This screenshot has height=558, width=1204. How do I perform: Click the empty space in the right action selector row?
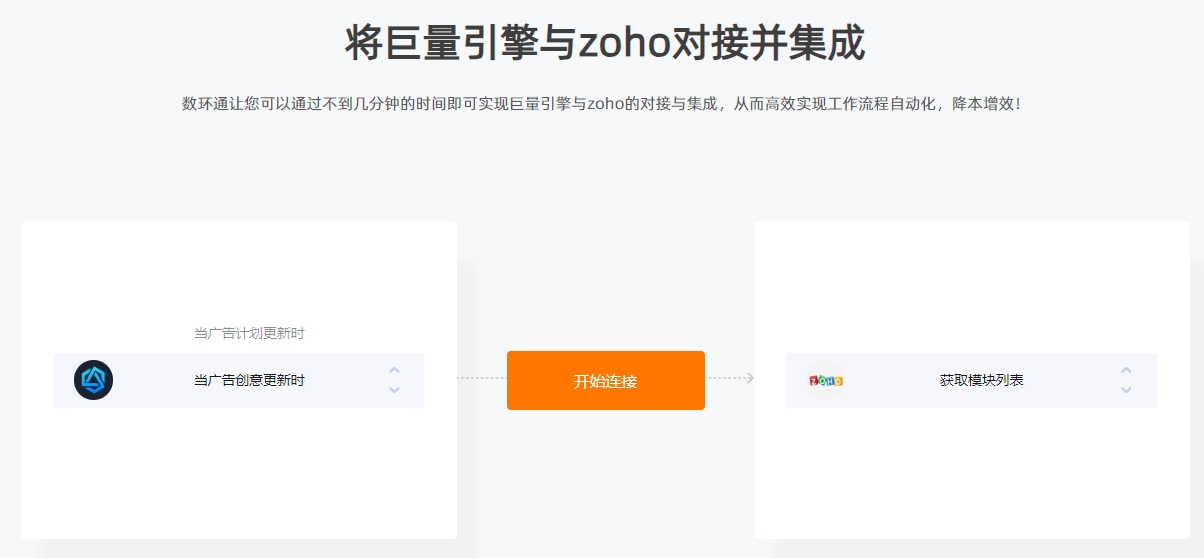pyautogui.click(x=1070, y=380)
